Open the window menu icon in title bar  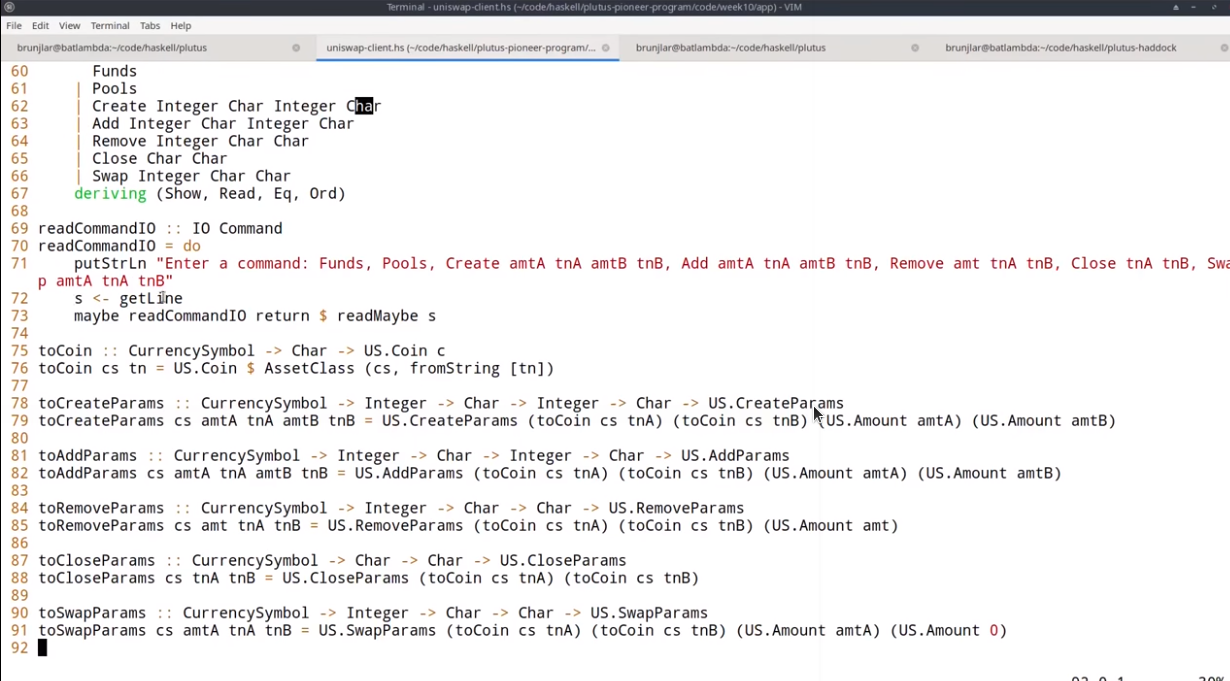pos(9,8)
